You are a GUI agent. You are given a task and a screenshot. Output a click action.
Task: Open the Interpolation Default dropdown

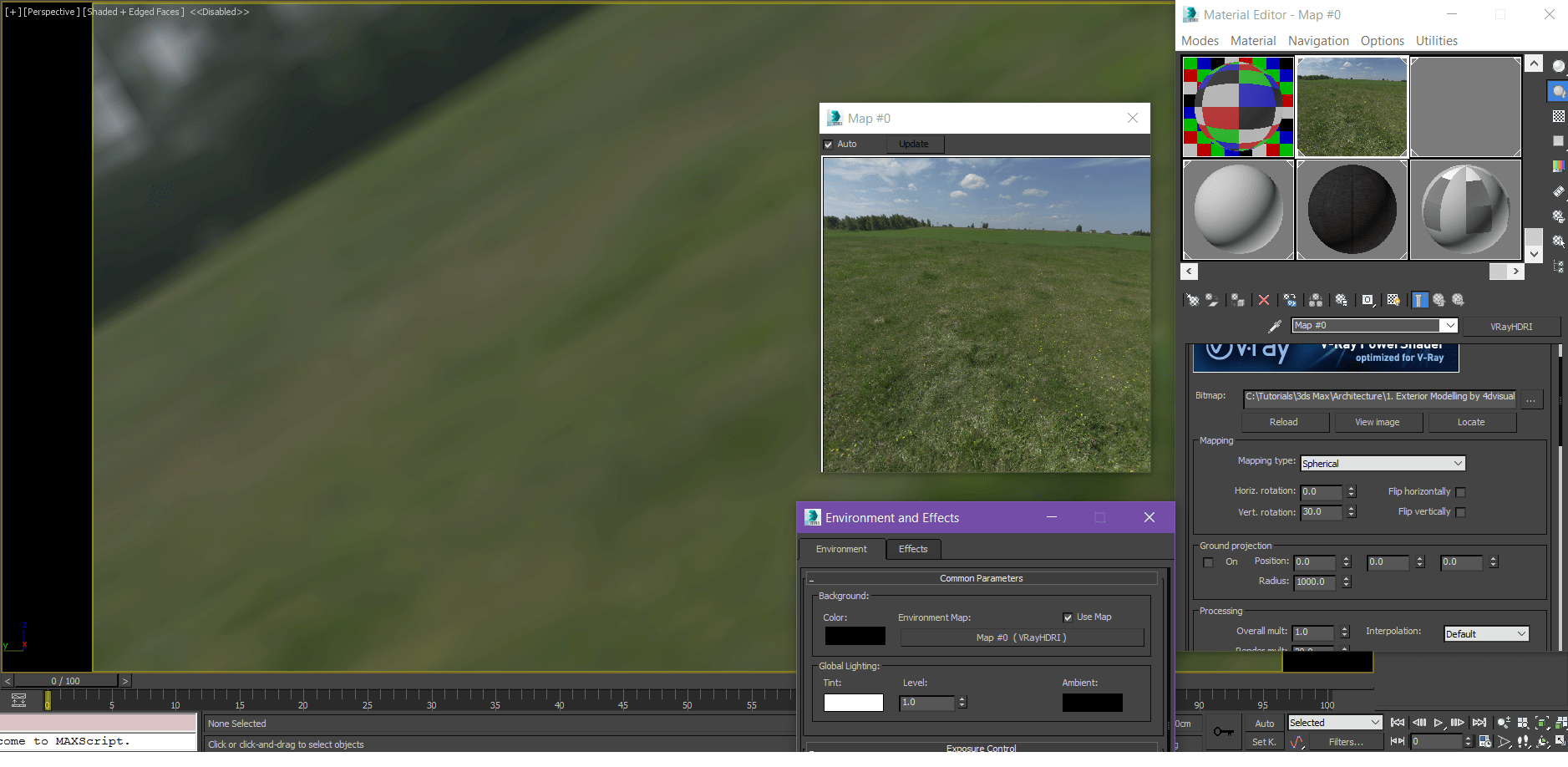[x=1485, y=633]
